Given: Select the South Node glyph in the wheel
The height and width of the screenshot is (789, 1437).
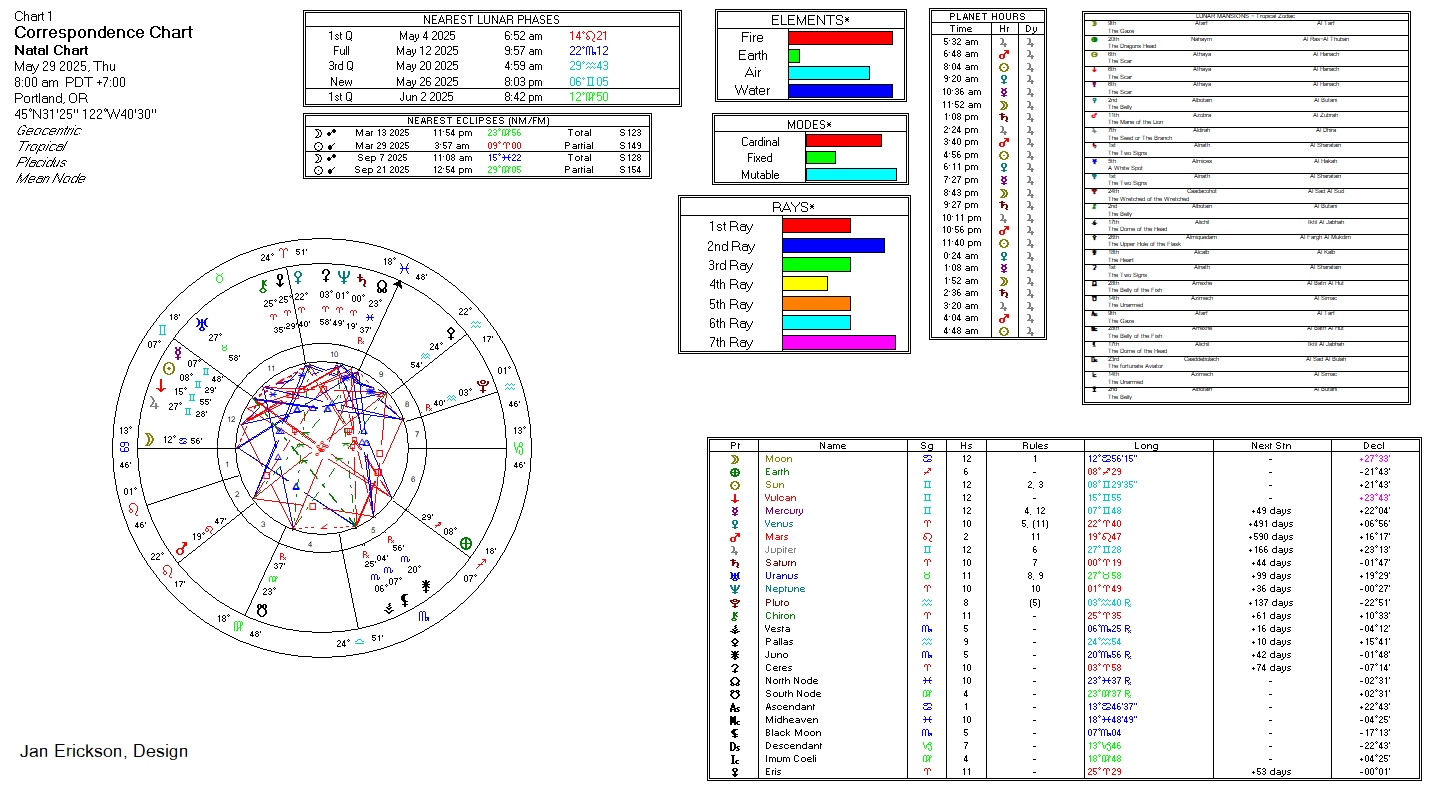Looking at the screenshot, I should tap(263, 608).
